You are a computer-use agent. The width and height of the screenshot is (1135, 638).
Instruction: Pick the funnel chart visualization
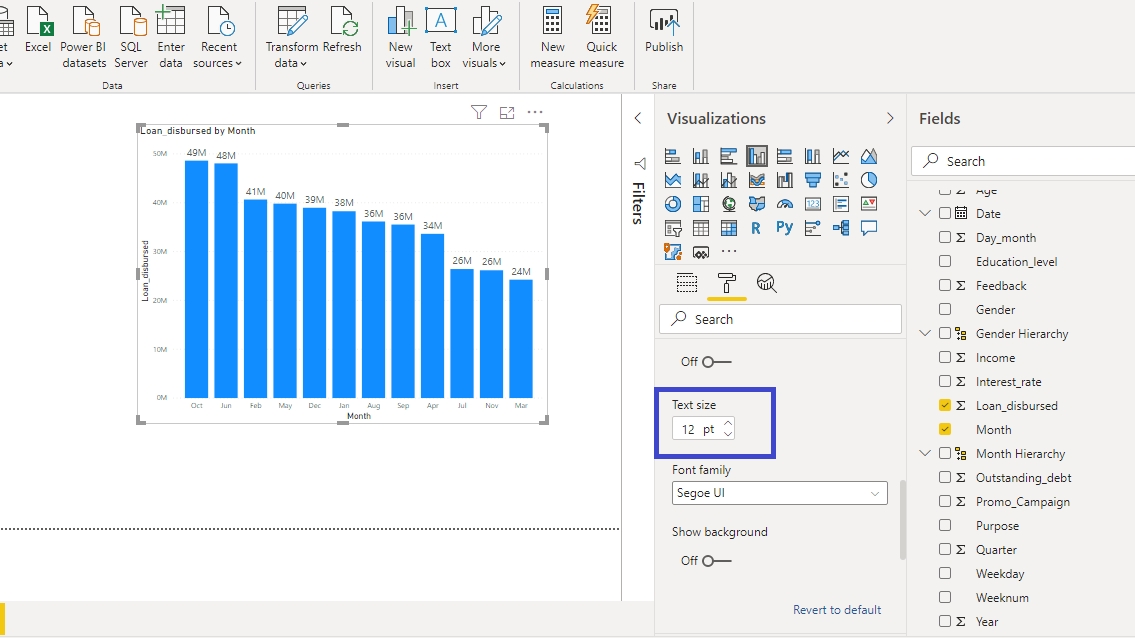coord(812,180)
